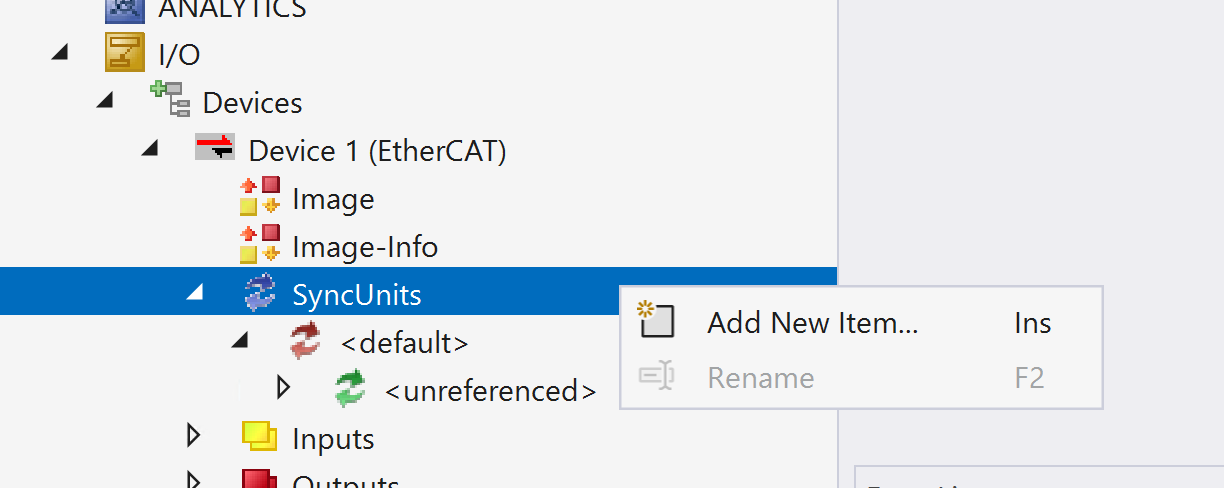1224x488 pixels.
Task: Expand the <unreferenced> node
Action: point(283,387)
